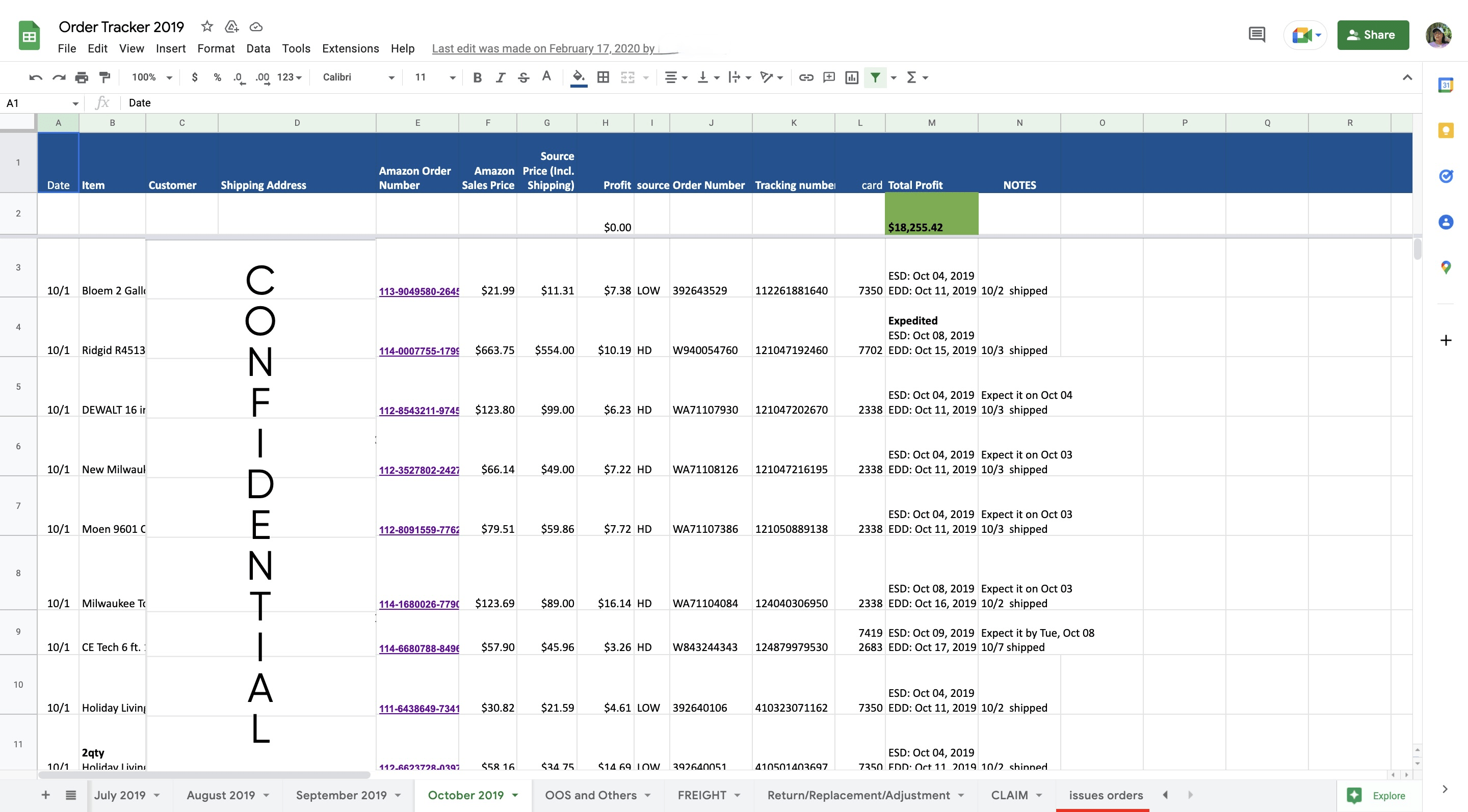This screenshot has height=812, width=1468.
Task: Open the borders tool
Action: point(603,77)
